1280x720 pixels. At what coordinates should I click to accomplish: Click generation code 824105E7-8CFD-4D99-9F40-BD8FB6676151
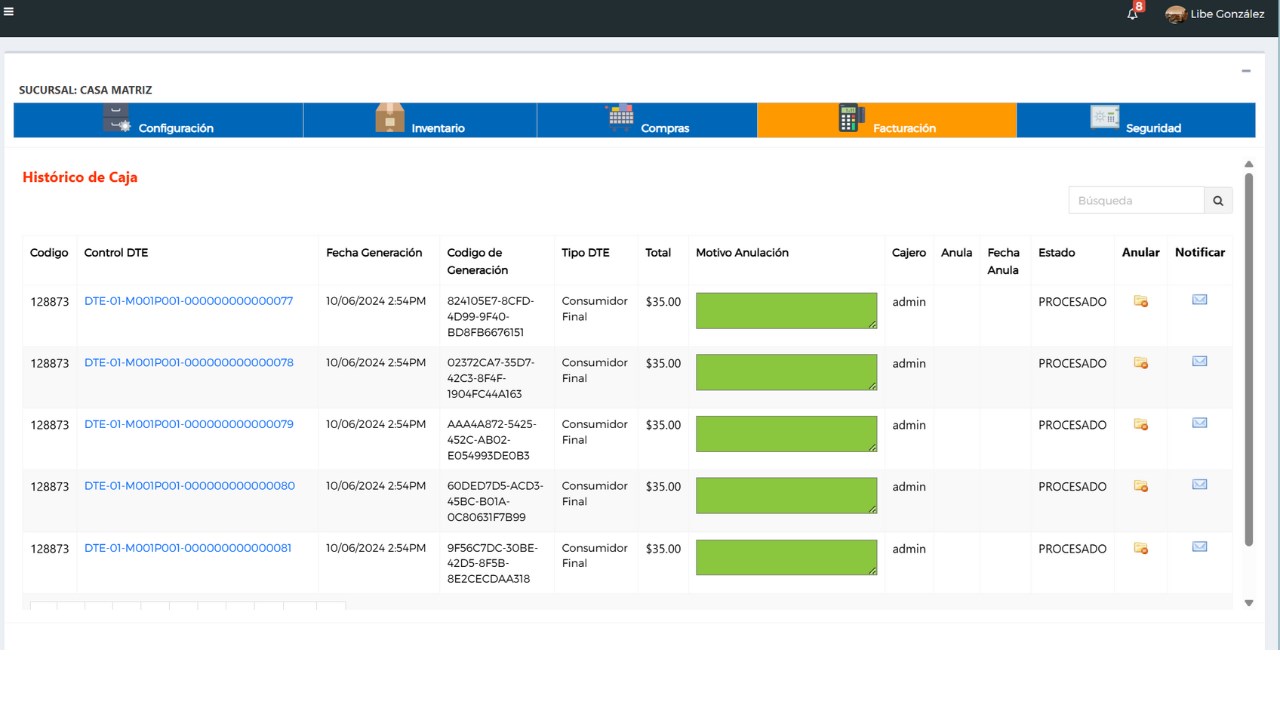tap(491, 316)
